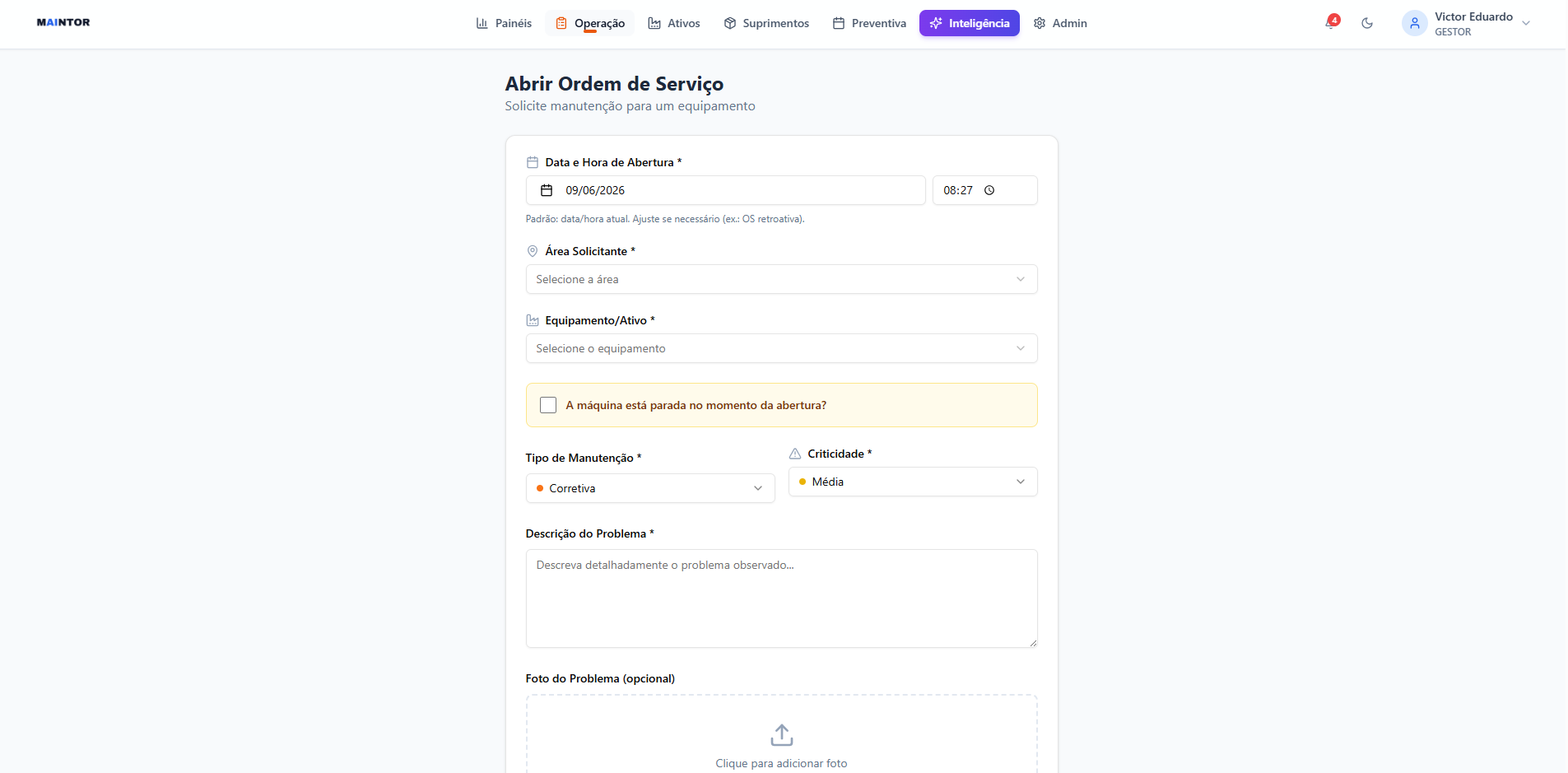The height and width of the screenshot is (773, 1568).
Task: Open the Operação menu
Action: pyautogui.click(x=589, y=23)
